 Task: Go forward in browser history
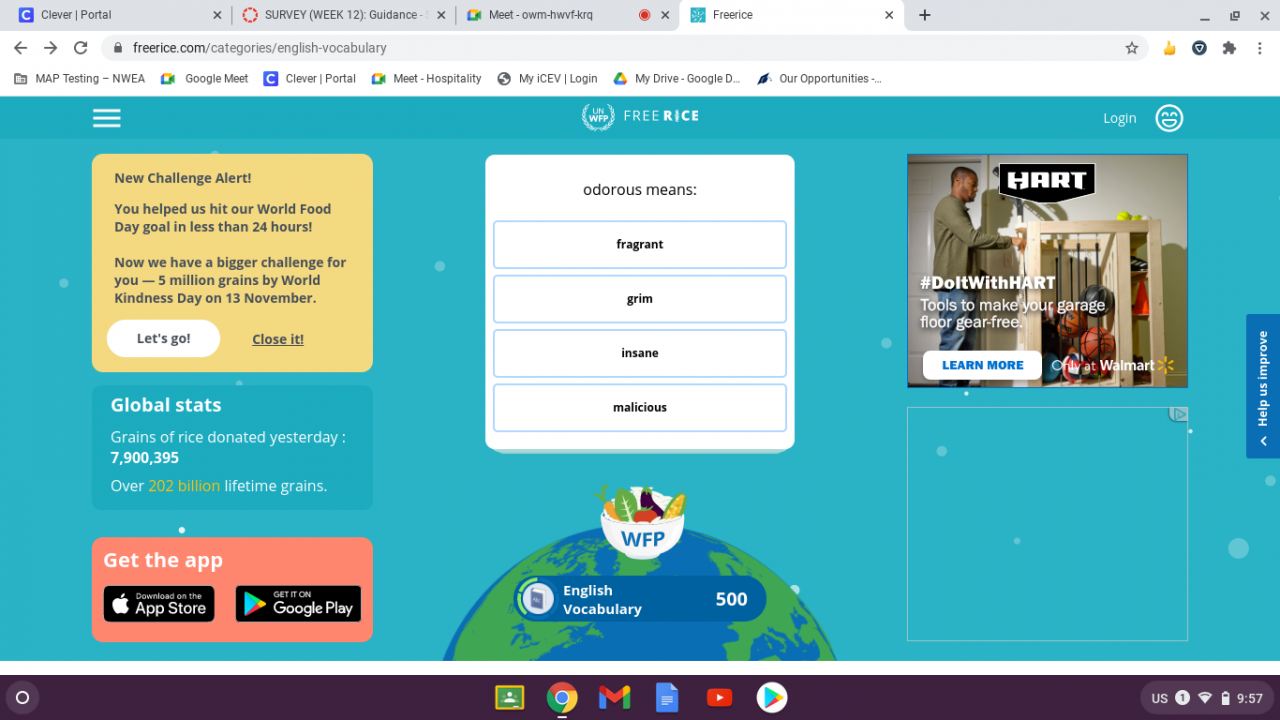[x=51, y=48]
